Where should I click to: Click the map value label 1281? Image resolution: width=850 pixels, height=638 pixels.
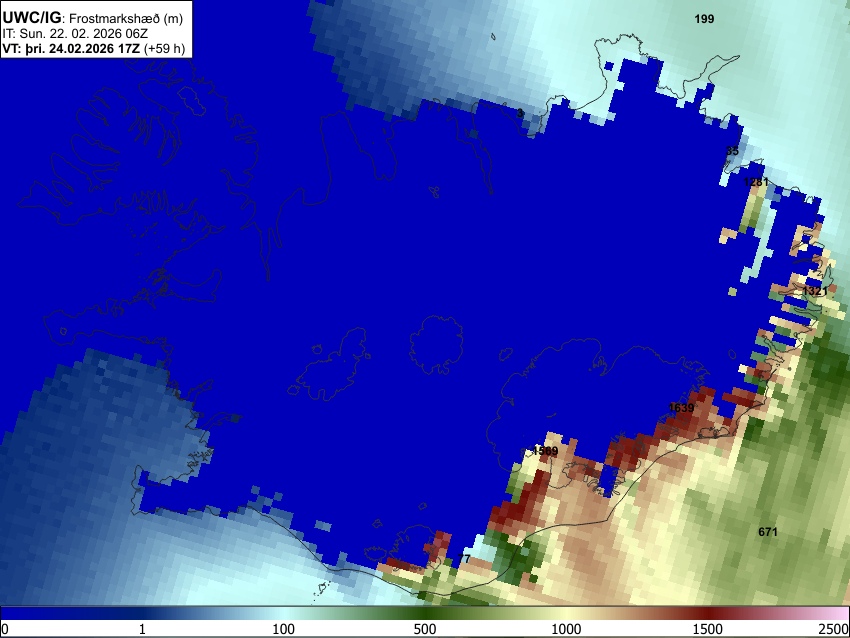point(756,182)
